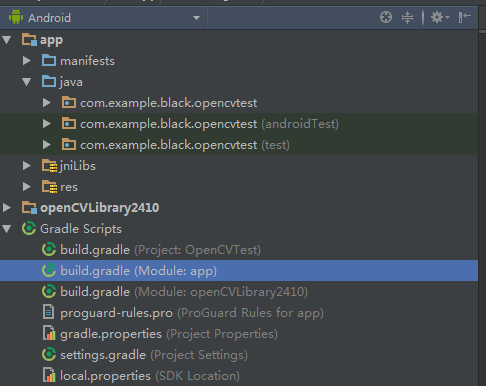Open build.gradle (Project: OpenCVTest)
This screenshot has height=386, width=486.
[161, 250]
